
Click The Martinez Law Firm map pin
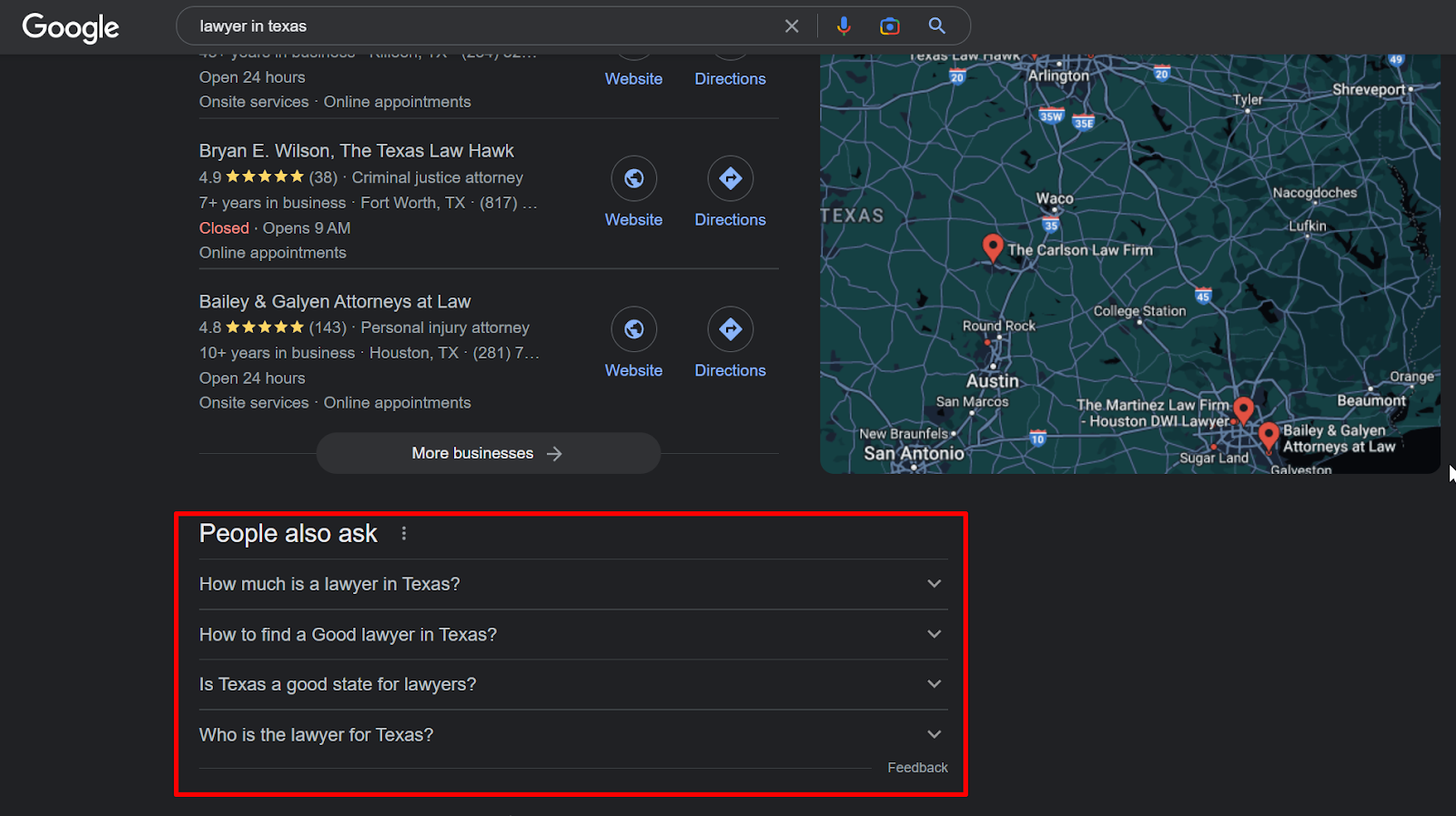coord(1244,410)
